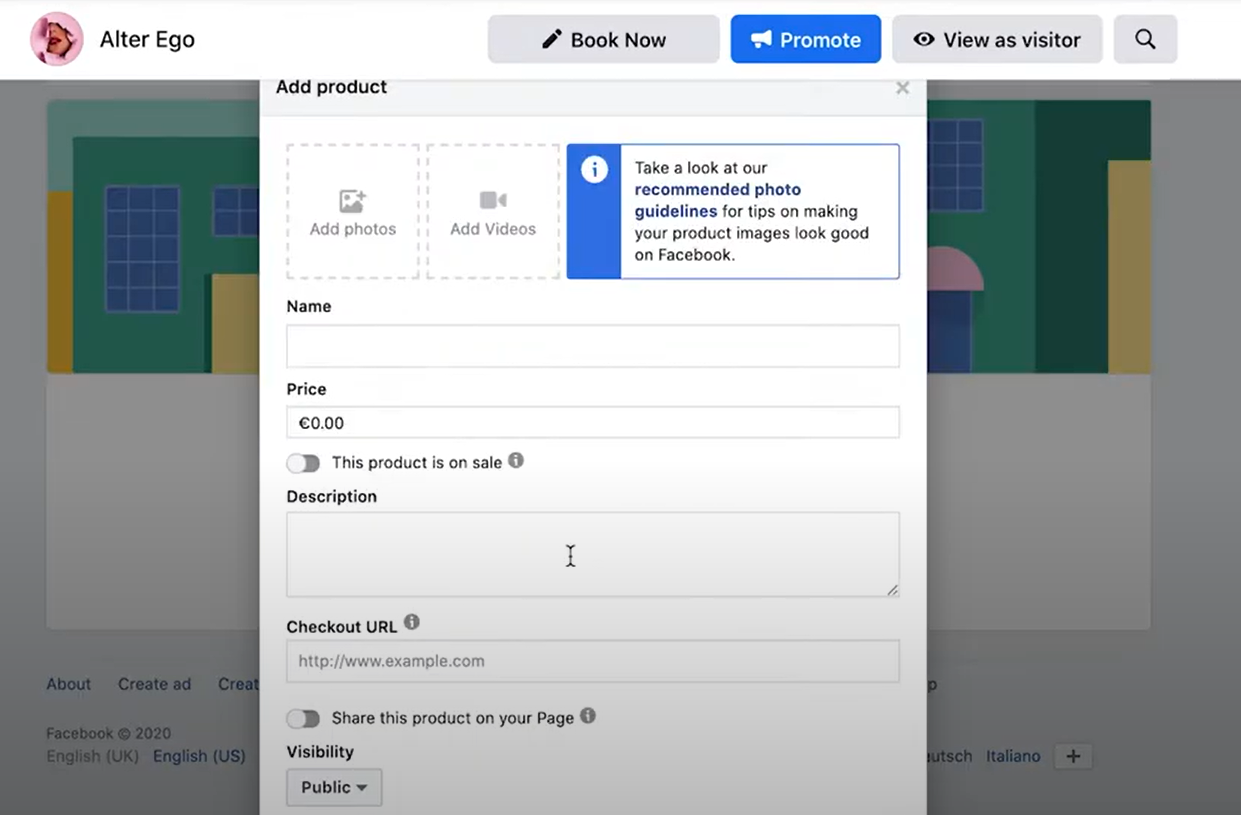Focus the Checkout URL text field
The height and width of the screenshot is (815, 1241).
(592, 661)
